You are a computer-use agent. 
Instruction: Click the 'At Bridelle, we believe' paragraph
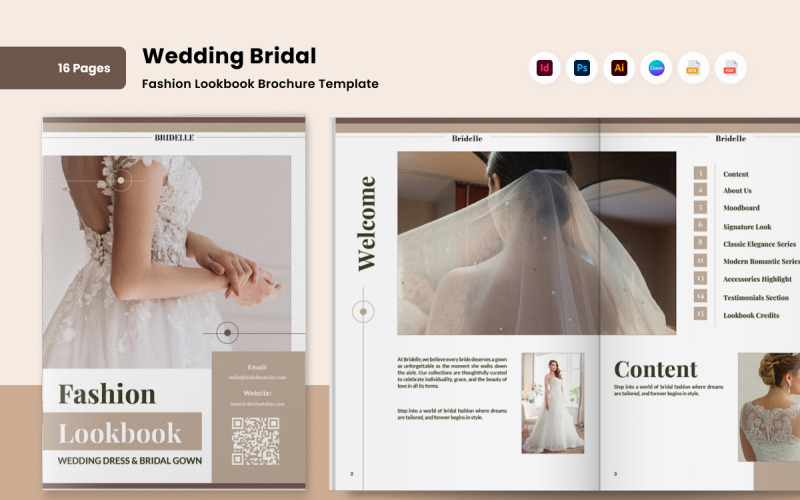tap(452, 373)
